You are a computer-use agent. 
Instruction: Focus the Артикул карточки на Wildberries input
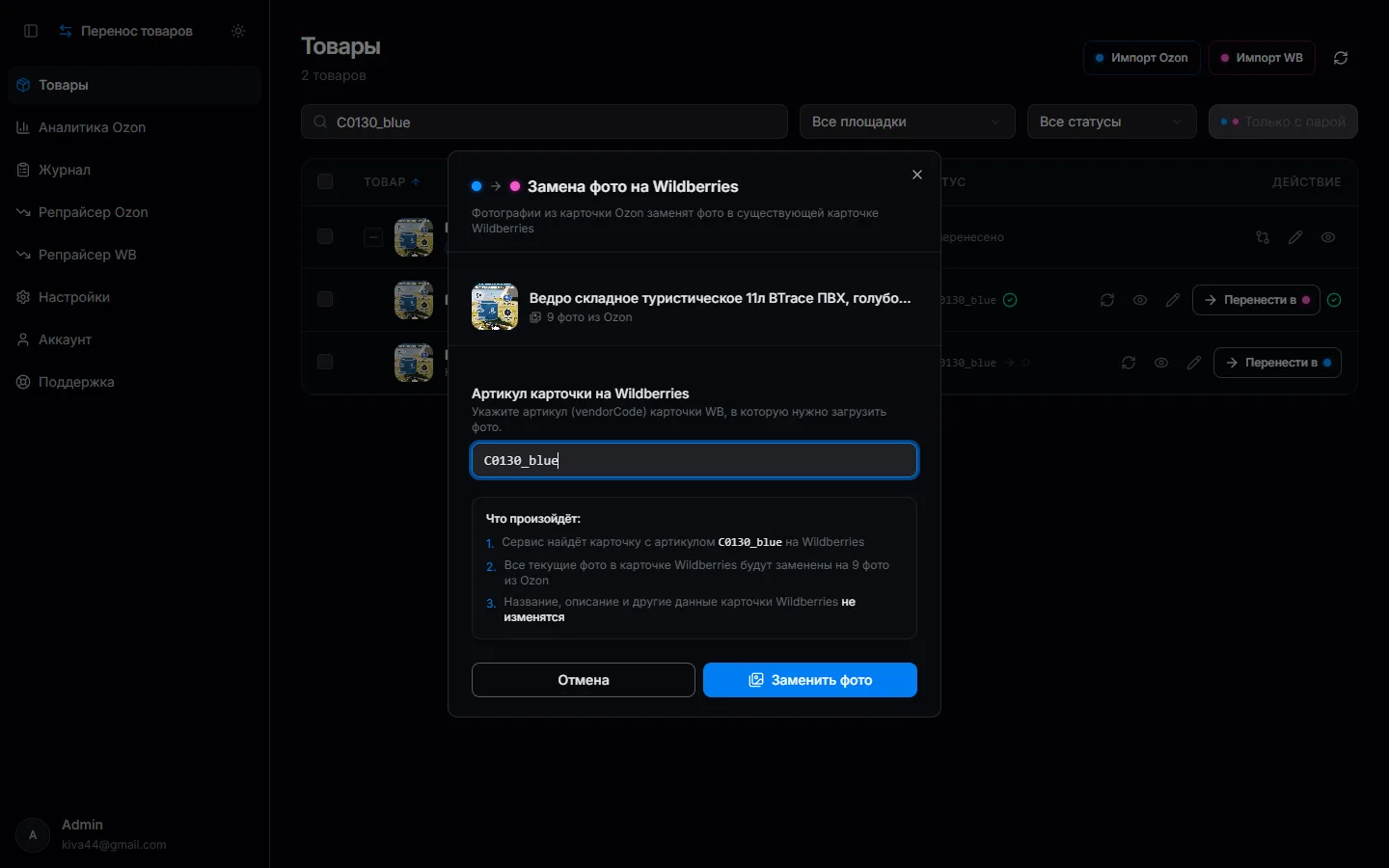[x=694, y=460]
